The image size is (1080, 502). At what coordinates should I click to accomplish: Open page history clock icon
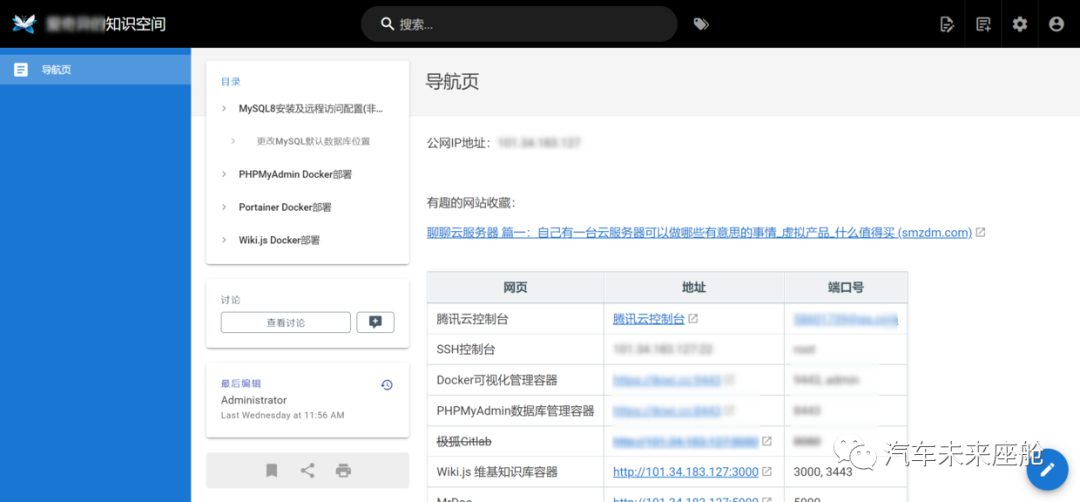coord(387,385)
